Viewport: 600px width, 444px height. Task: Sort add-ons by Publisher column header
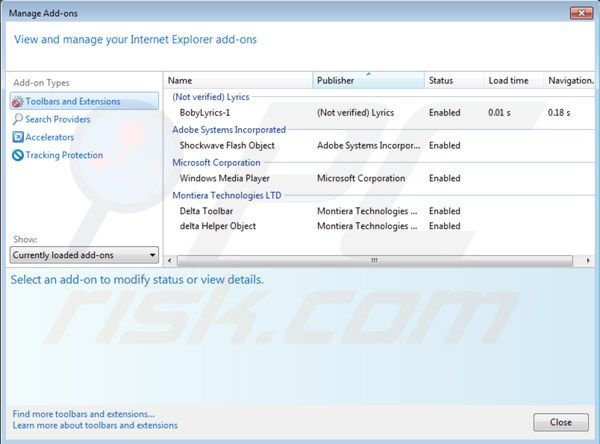point(368,81)
